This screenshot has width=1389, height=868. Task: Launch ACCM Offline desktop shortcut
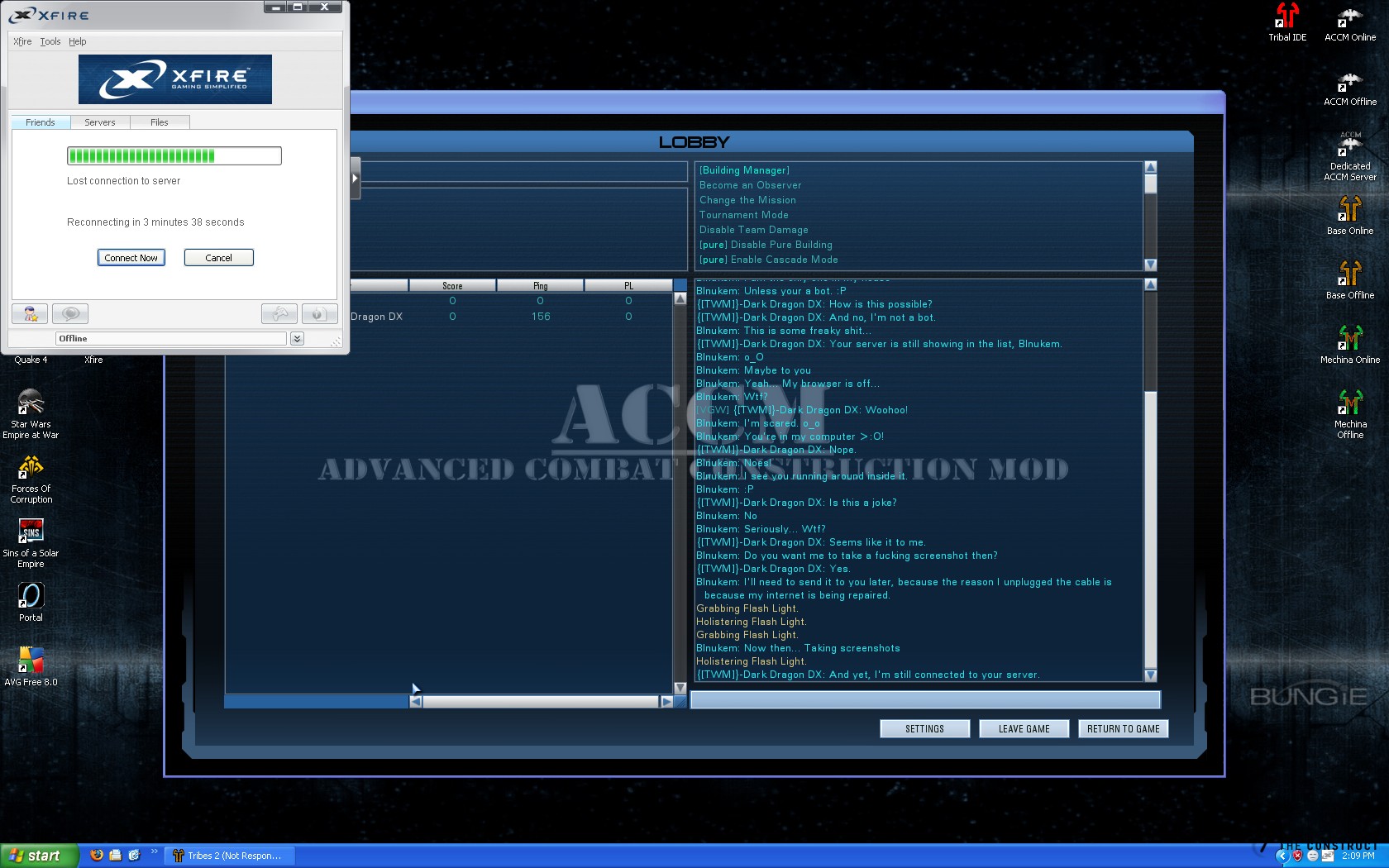click(1350, 87)
